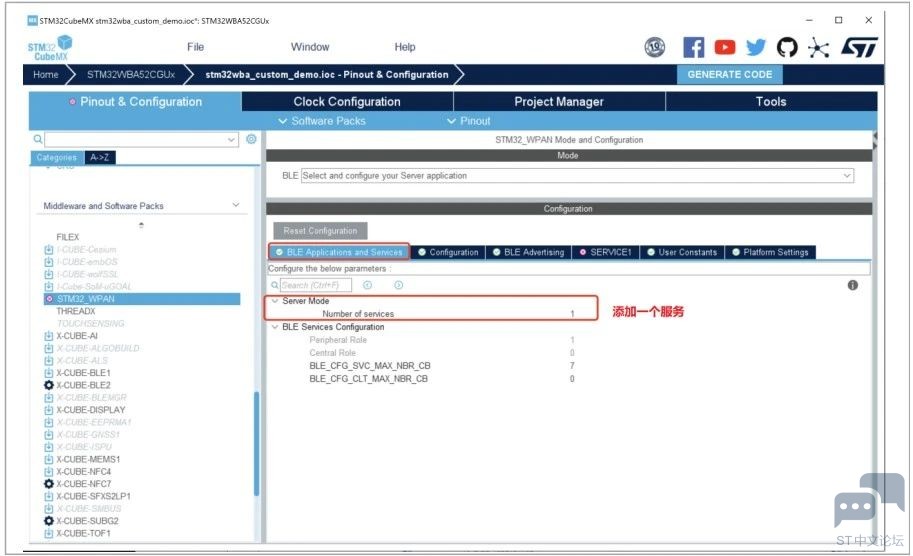The width and height of the screenshot is (913, 556).
Task: Open the YouTube icon link
Action: (x=724, y=47)
